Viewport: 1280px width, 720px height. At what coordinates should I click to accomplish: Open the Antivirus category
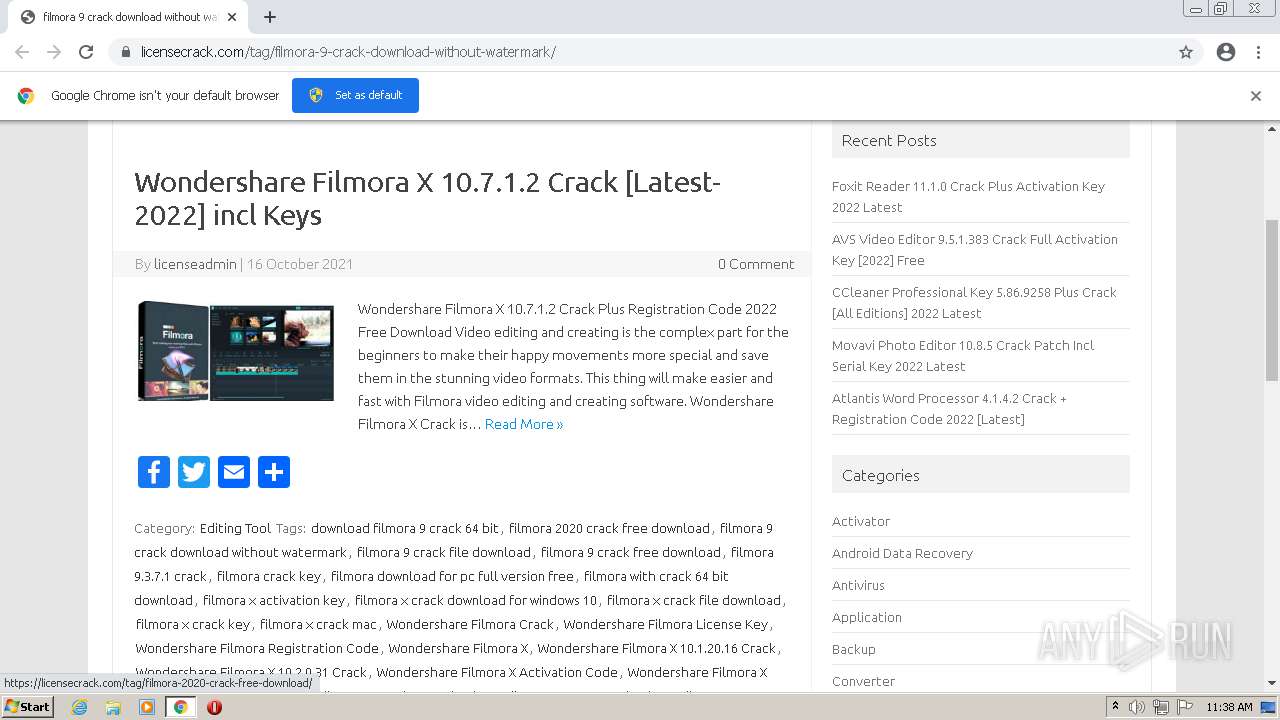point(858,585)
